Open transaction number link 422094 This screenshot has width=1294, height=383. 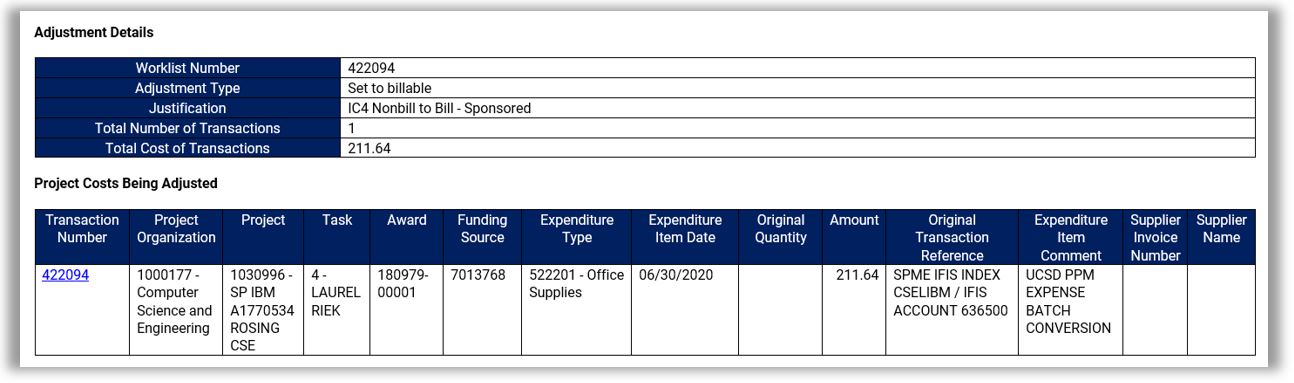click(65, 275)
